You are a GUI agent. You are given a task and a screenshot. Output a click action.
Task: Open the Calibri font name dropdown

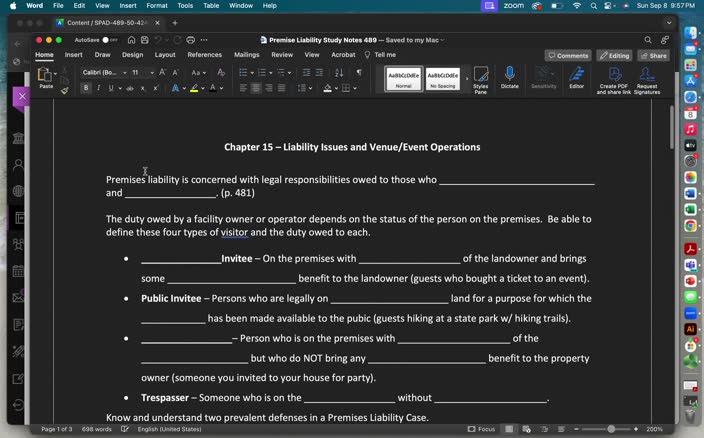tap(105, 73)
